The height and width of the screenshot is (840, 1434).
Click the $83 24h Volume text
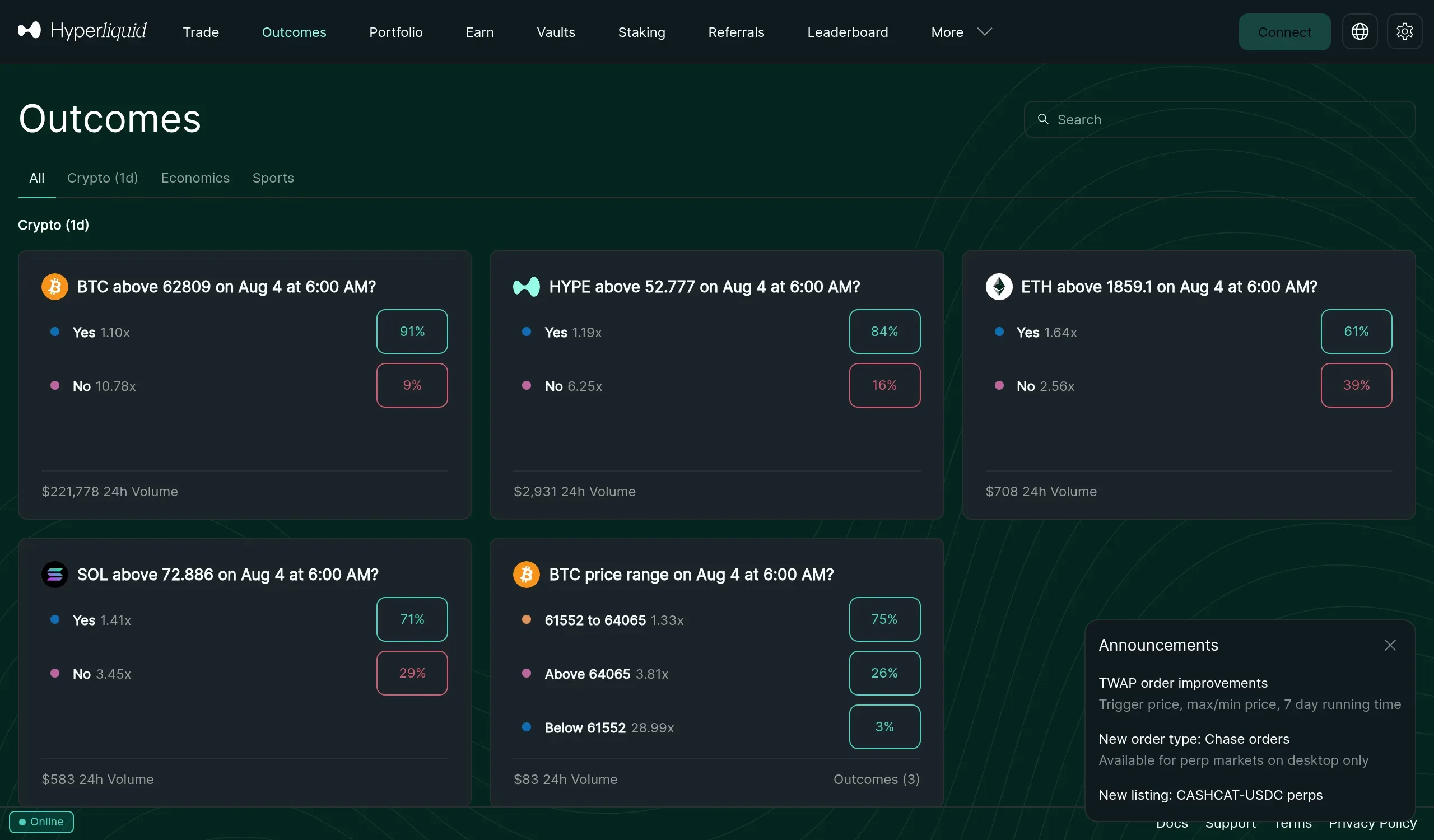pyautogui.click(x=566, y=779)
